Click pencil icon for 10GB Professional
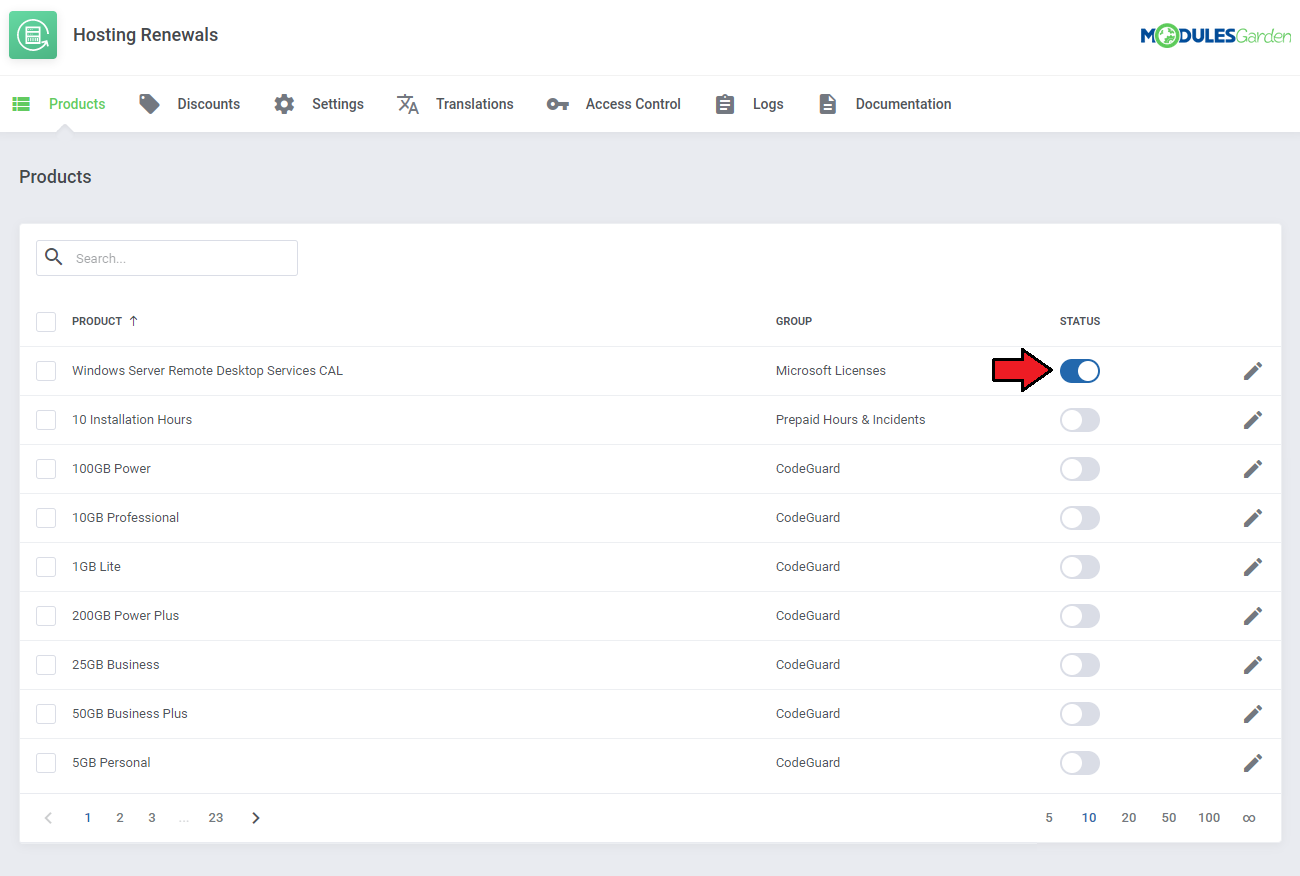This screenshot has width=1300, height=876. (1253, 518)
